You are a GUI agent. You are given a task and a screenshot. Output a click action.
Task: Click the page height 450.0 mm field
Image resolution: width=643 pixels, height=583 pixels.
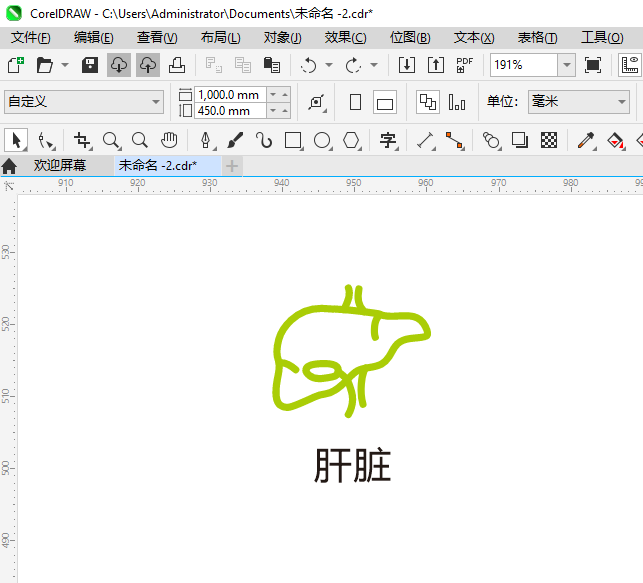(x=230, y=111)
